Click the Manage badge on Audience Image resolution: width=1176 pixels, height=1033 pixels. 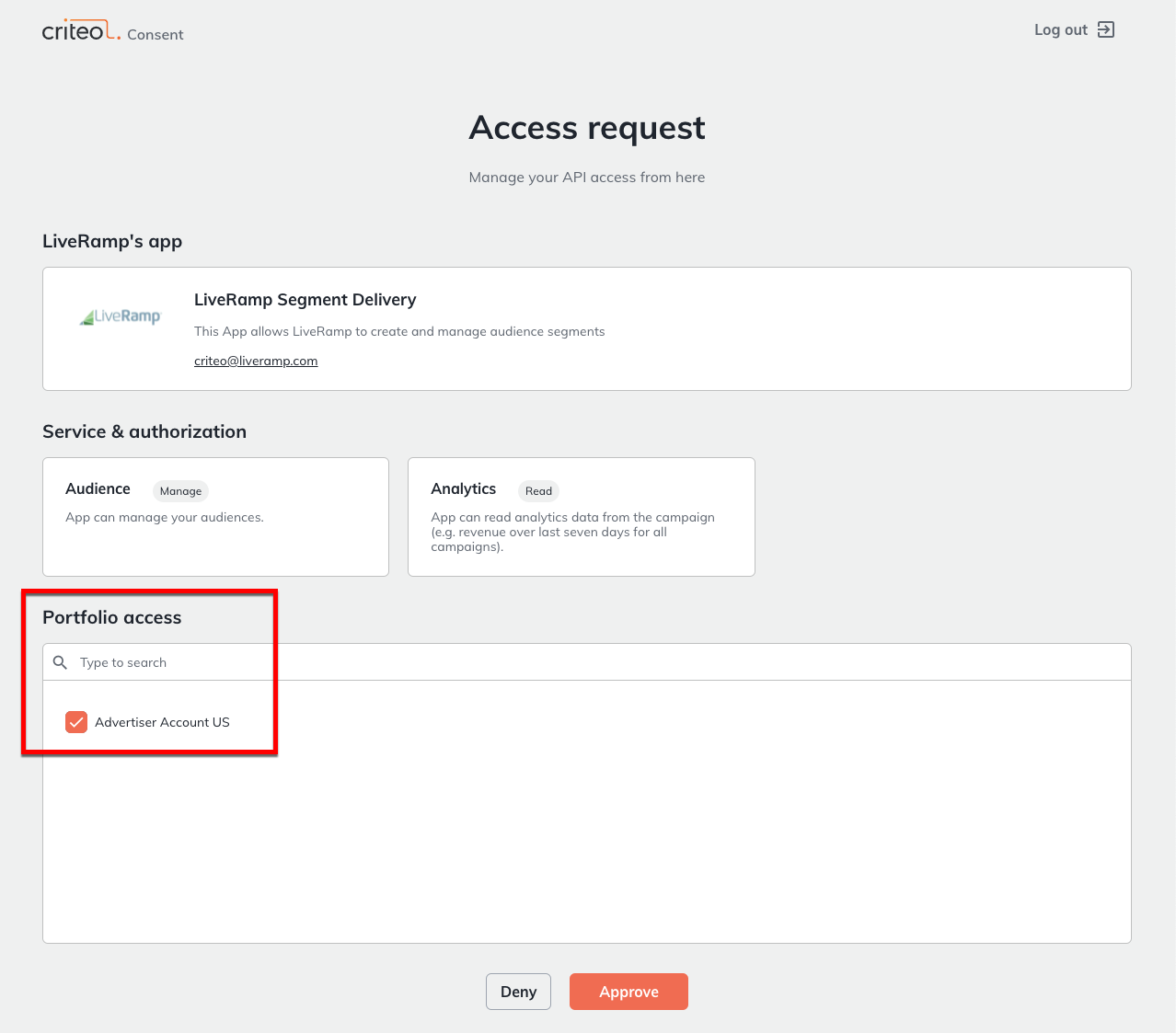180,491
